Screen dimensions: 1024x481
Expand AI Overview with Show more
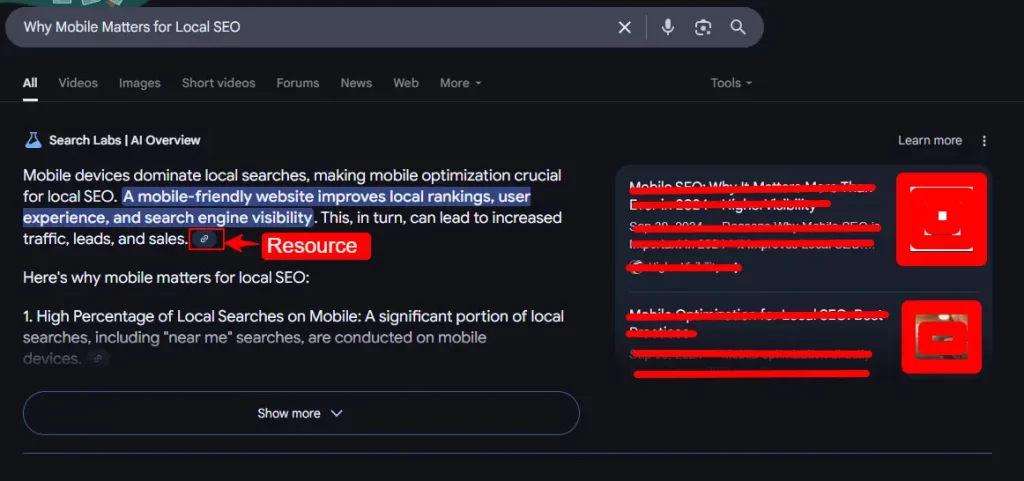(x=301, y=413)
